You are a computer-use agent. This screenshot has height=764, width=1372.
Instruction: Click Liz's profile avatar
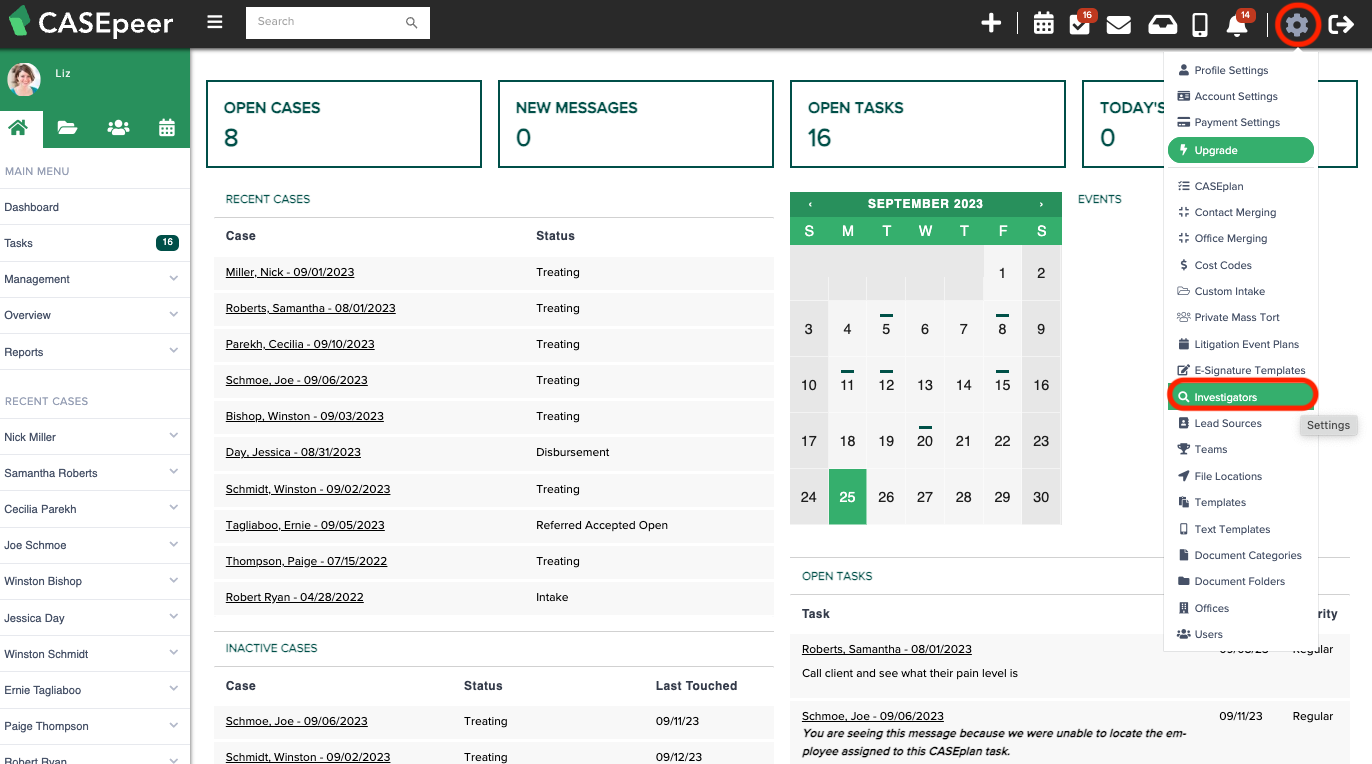pos(24,79)
